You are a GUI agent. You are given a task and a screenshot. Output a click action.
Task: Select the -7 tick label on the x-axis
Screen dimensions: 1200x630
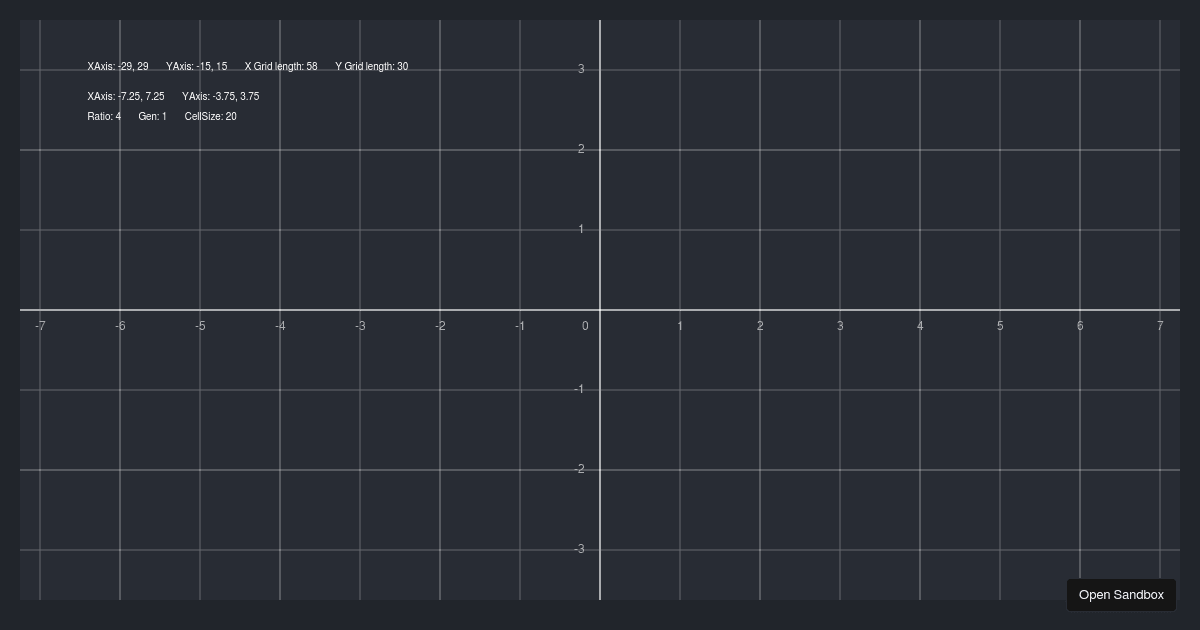40,326
